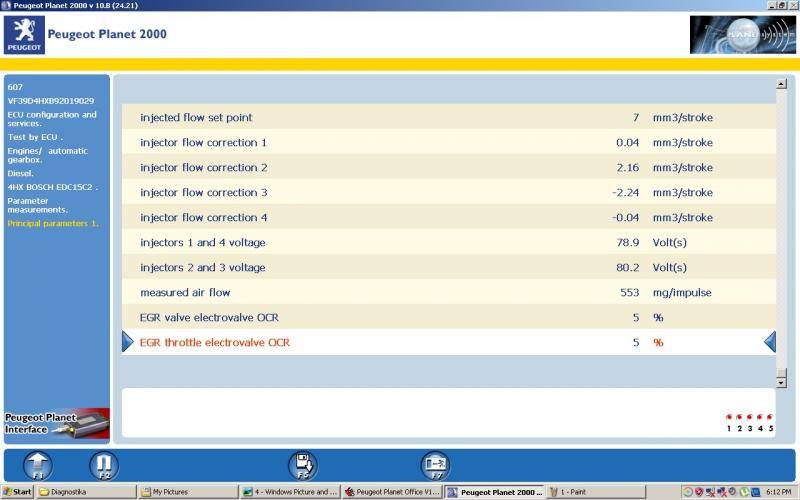Click the F5 save icon
This screenshot has width=800, height=500.
(x=302, y=465)
